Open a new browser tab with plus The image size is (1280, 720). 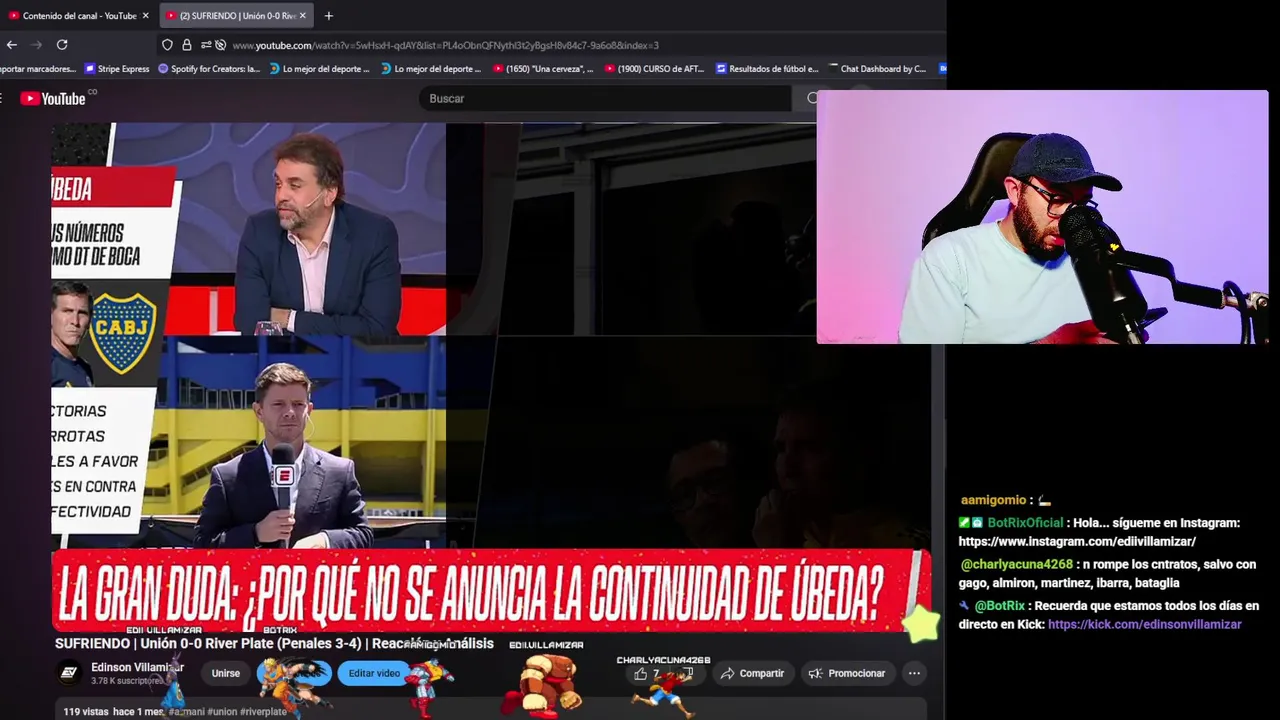coord(328,15)
